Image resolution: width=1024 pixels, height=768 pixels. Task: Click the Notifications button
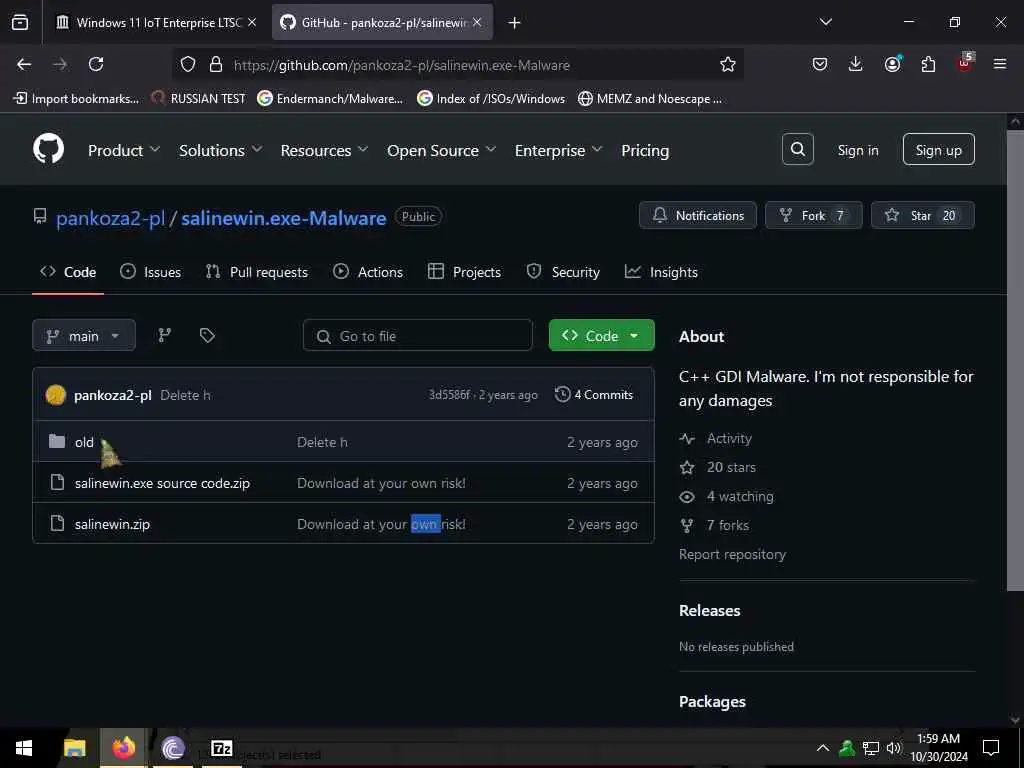[x=697, y=216]
